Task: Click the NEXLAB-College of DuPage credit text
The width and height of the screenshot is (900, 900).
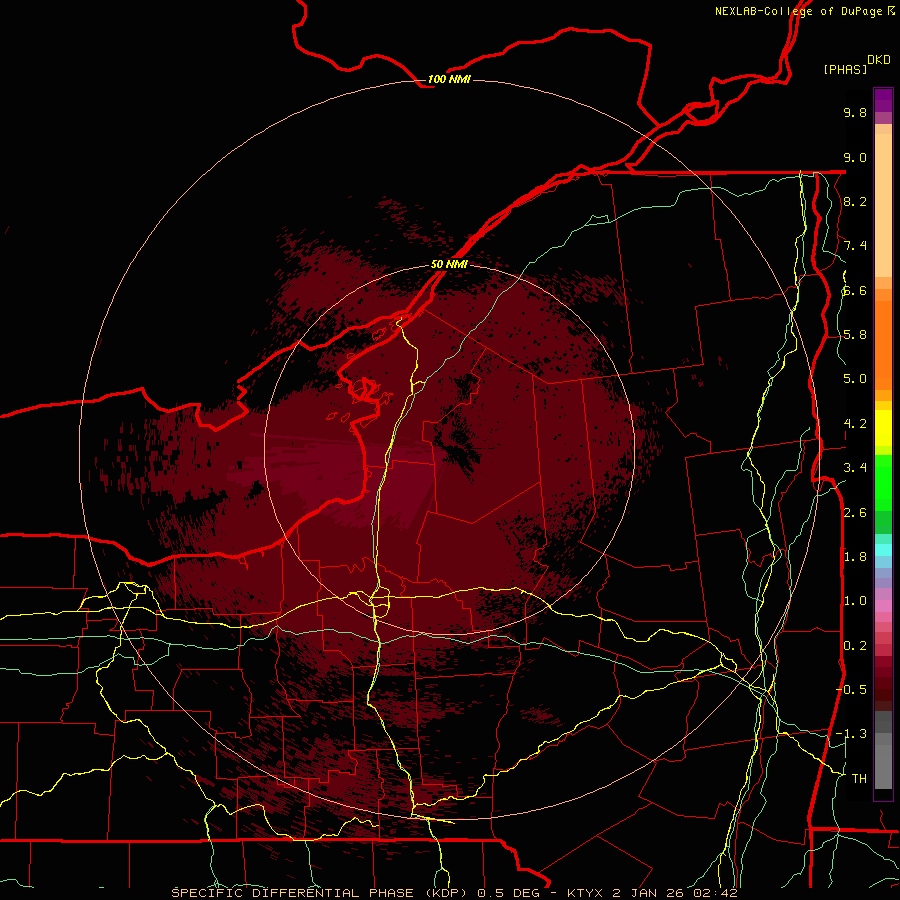Action: tap(804, 11)
